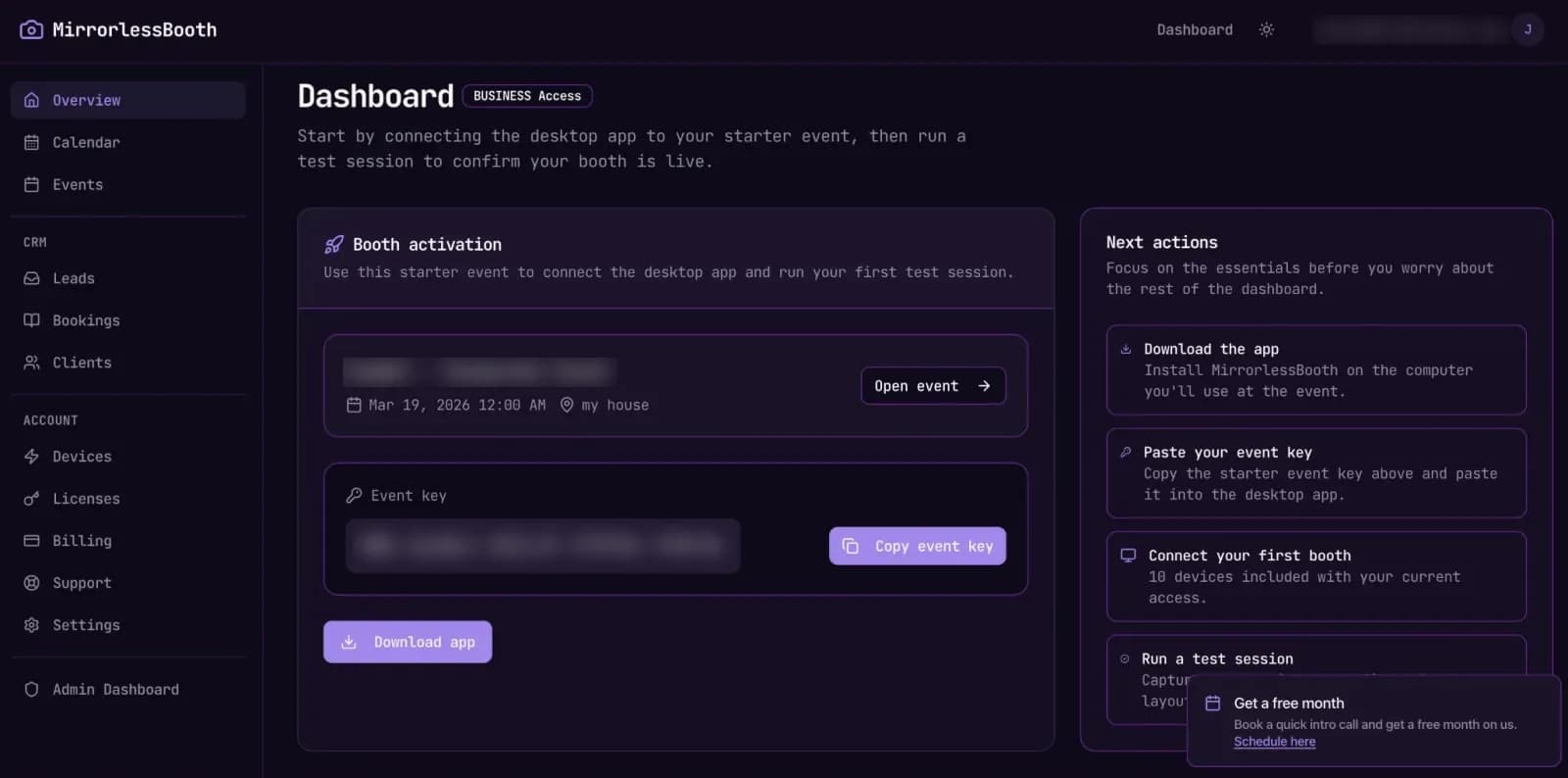Image resolution: width=1568 pixels, height=778 pixels.
Task: Select Overview in the sidebar
Action: pyautogui.click(x=127, y=100)
